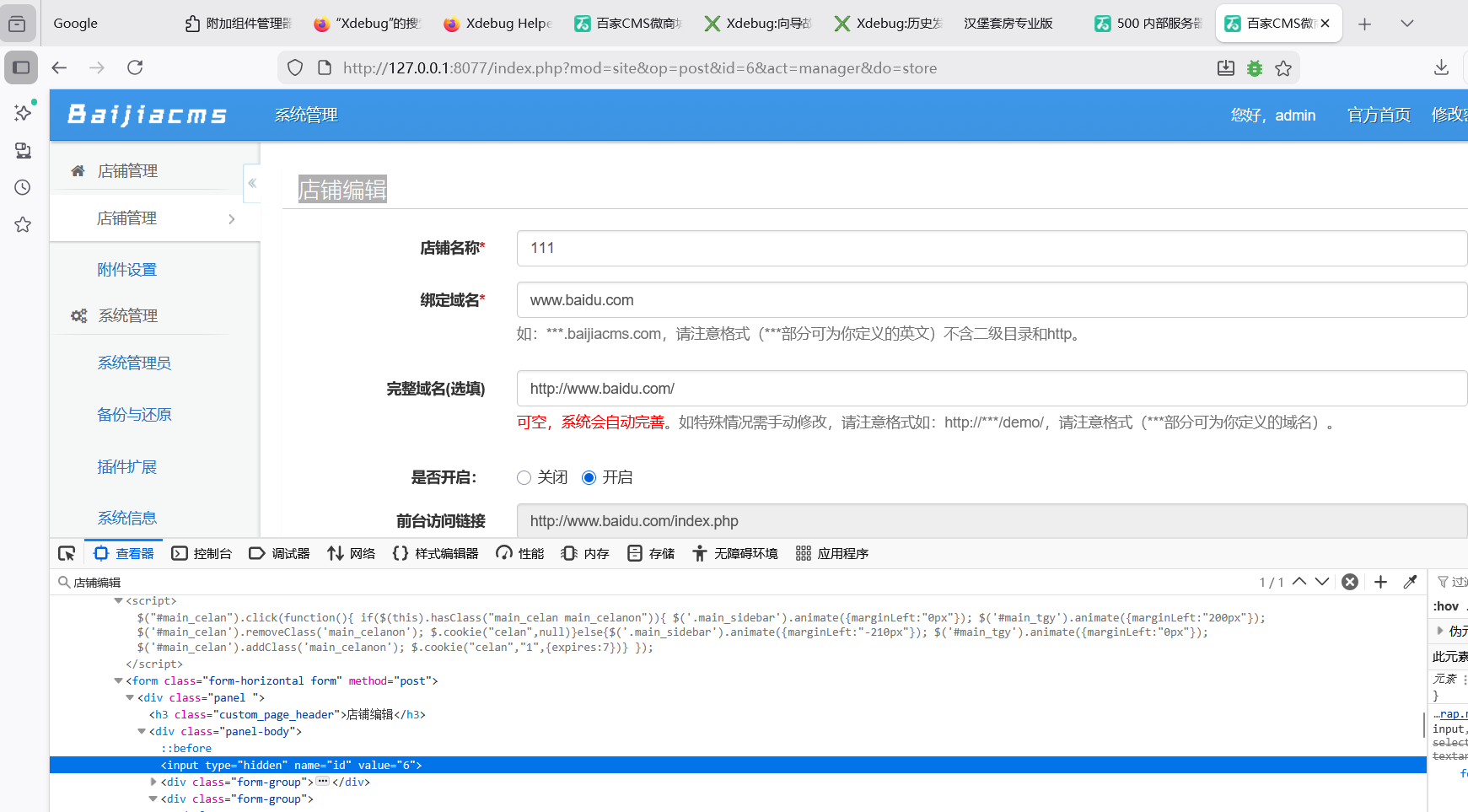Click the home icon beside 店铺管理
The image size is (1468, 812).
pyautogui.click(x=78, y=171)
